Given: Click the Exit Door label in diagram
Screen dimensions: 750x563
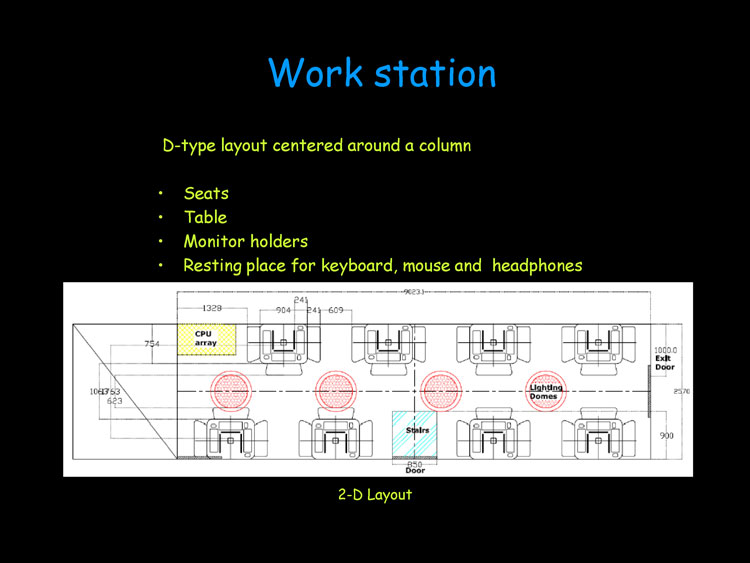Looking at the screenshot, I should coord(665,362).
